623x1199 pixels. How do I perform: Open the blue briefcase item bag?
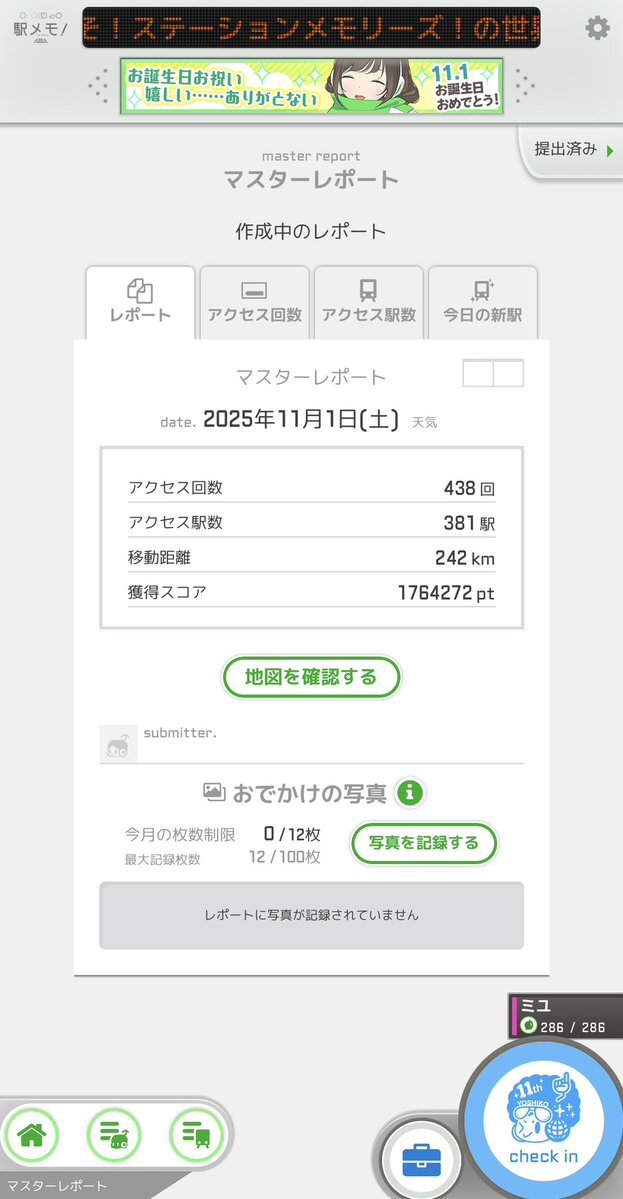422,1162
